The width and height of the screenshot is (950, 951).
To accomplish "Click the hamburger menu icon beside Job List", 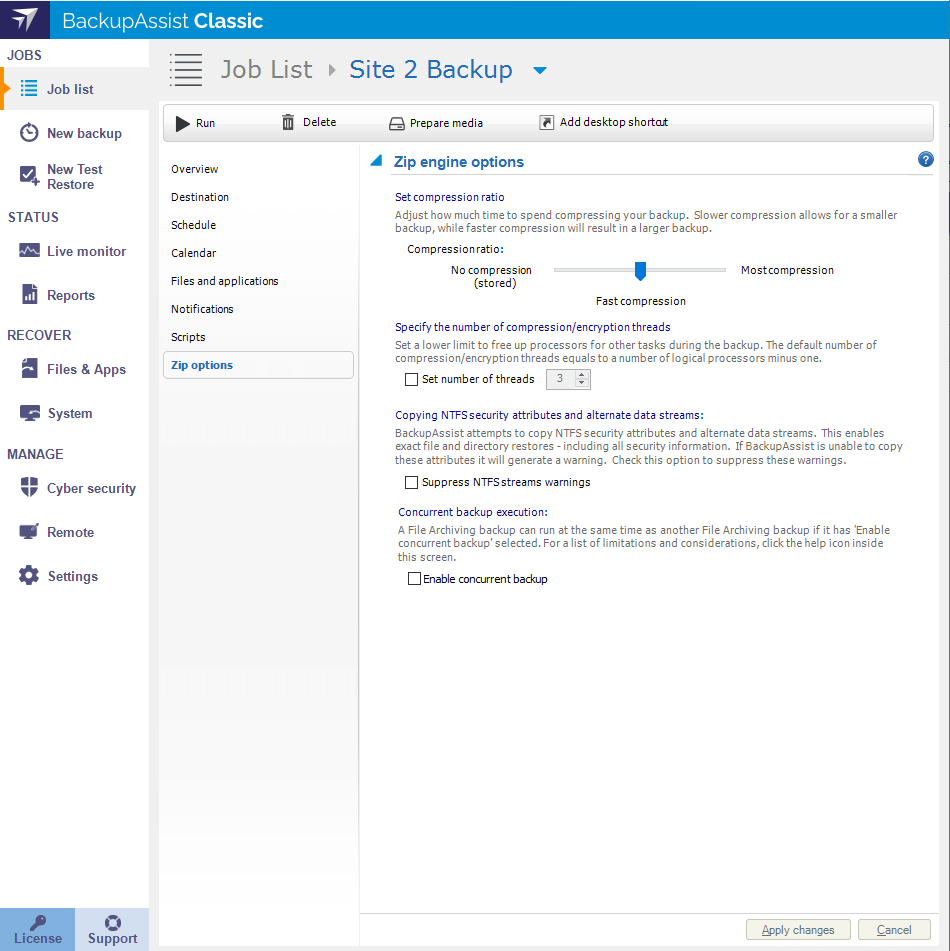I will 186,69.
